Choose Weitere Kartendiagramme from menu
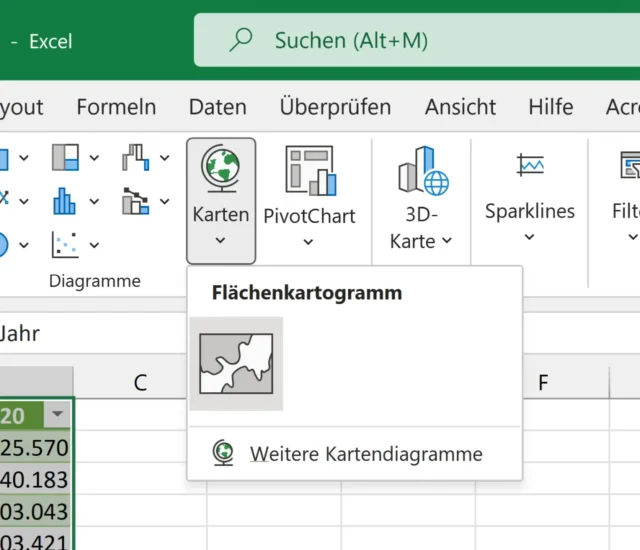The image size is (640, 550). click(x=365, y=454)
